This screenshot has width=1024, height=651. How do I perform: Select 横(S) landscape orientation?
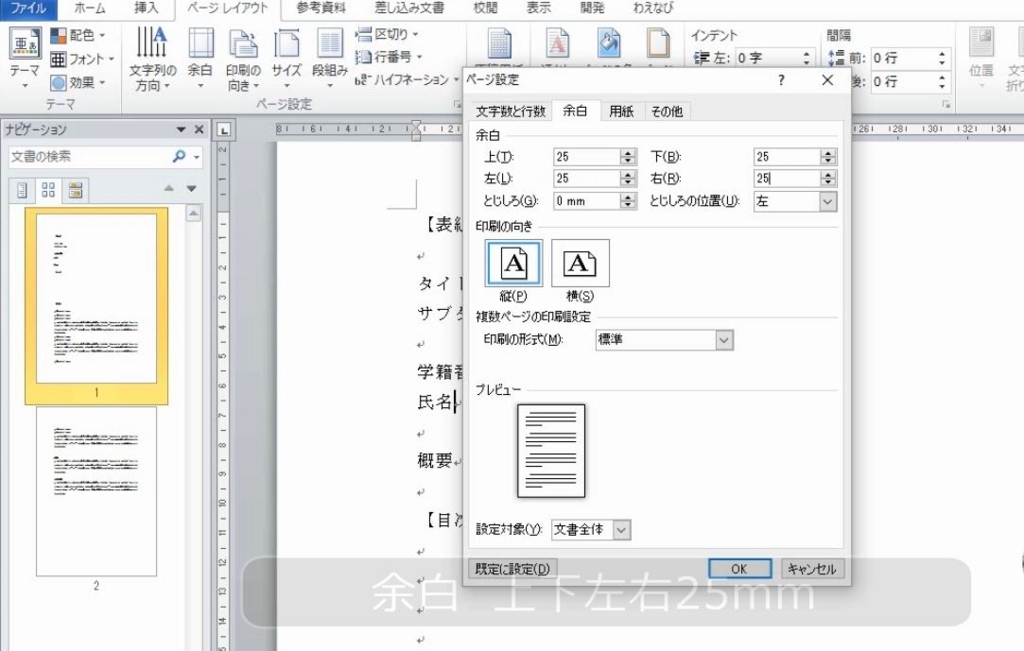[x=580, y=263]
